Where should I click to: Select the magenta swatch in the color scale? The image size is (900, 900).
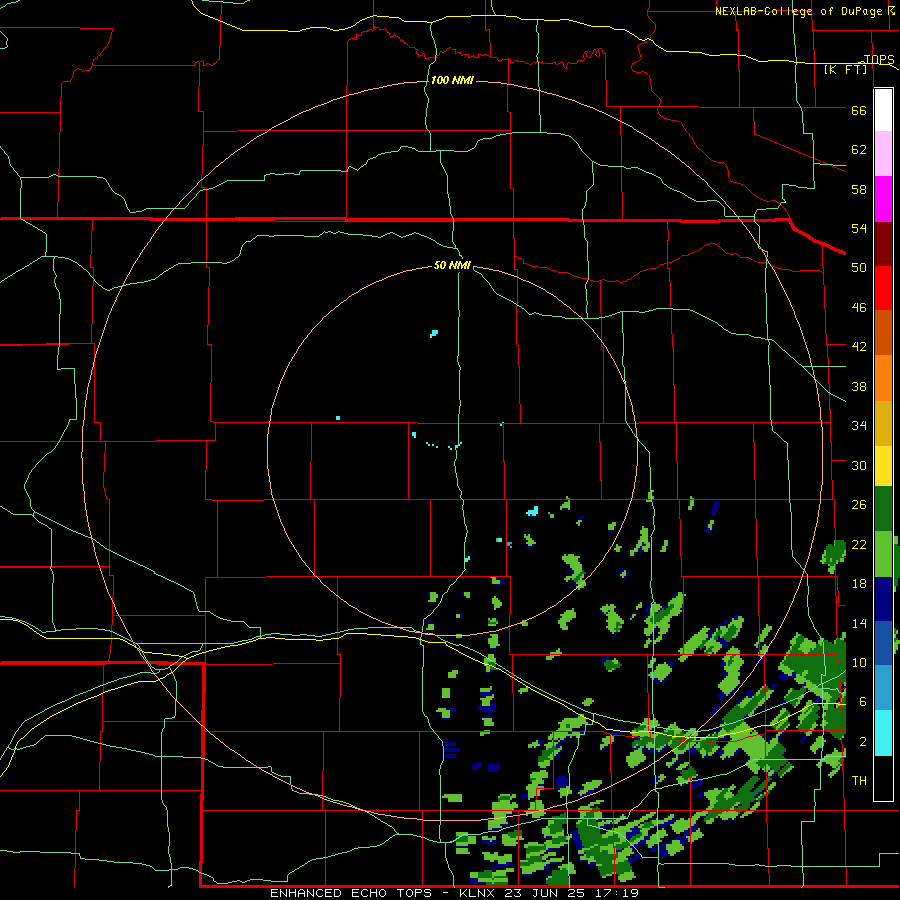pyautogui.click(x=883, y=199)
